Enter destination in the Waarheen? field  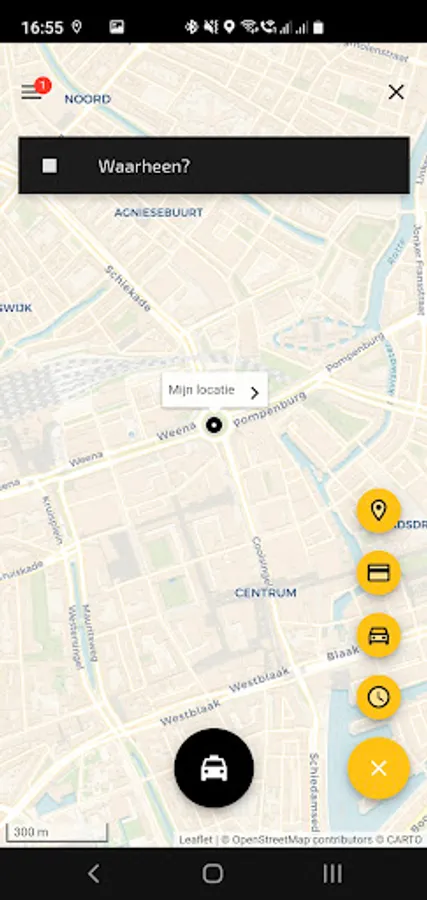click(x=214, y=165)
